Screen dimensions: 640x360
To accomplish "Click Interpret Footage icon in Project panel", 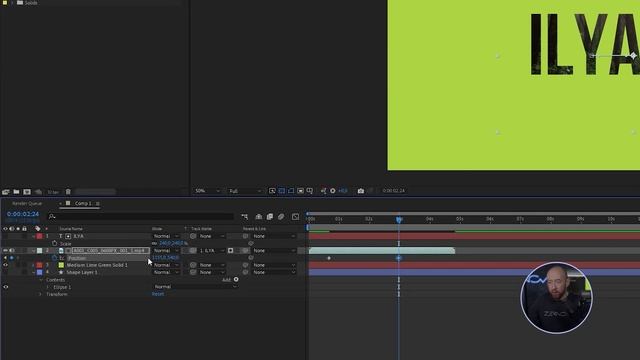I will coord(6,191).
